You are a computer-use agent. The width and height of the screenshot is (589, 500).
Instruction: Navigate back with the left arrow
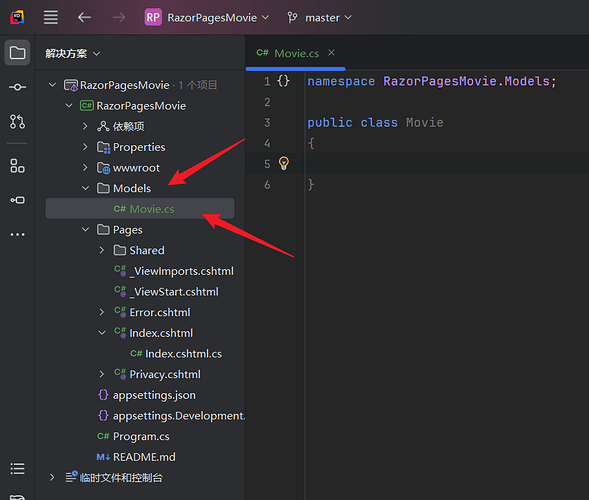85,17
